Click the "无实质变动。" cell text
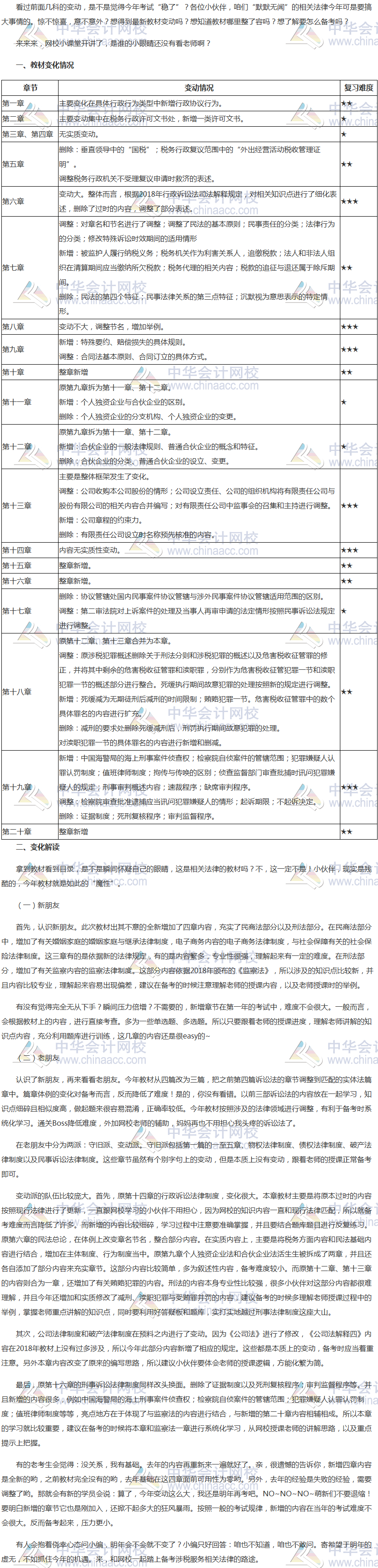Viewport: 378px width, 1568px height. coord(79,134)
